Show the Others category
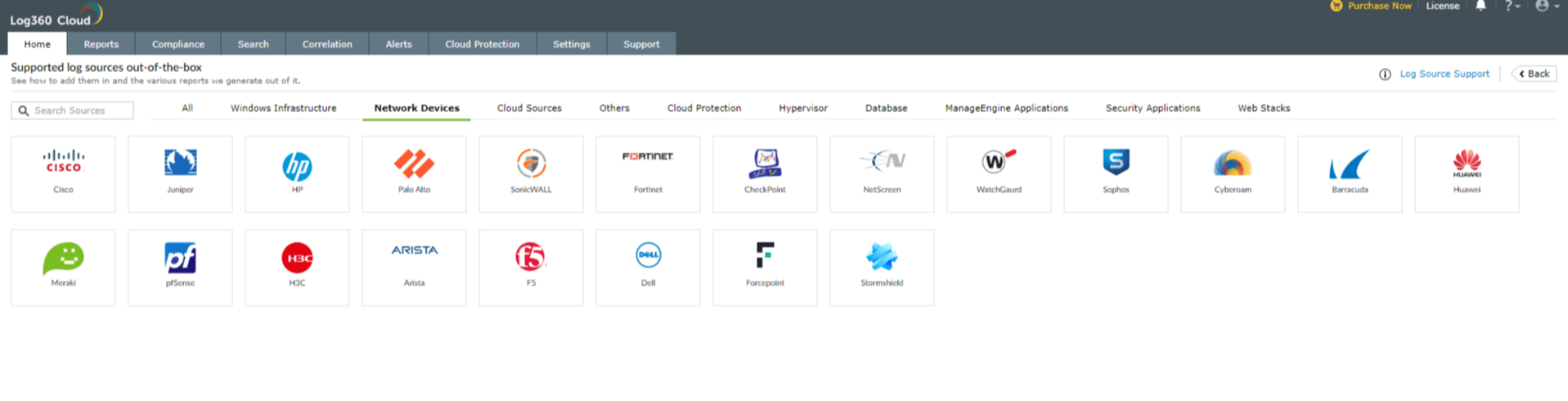1568x401 pixels. coord(614,108)
